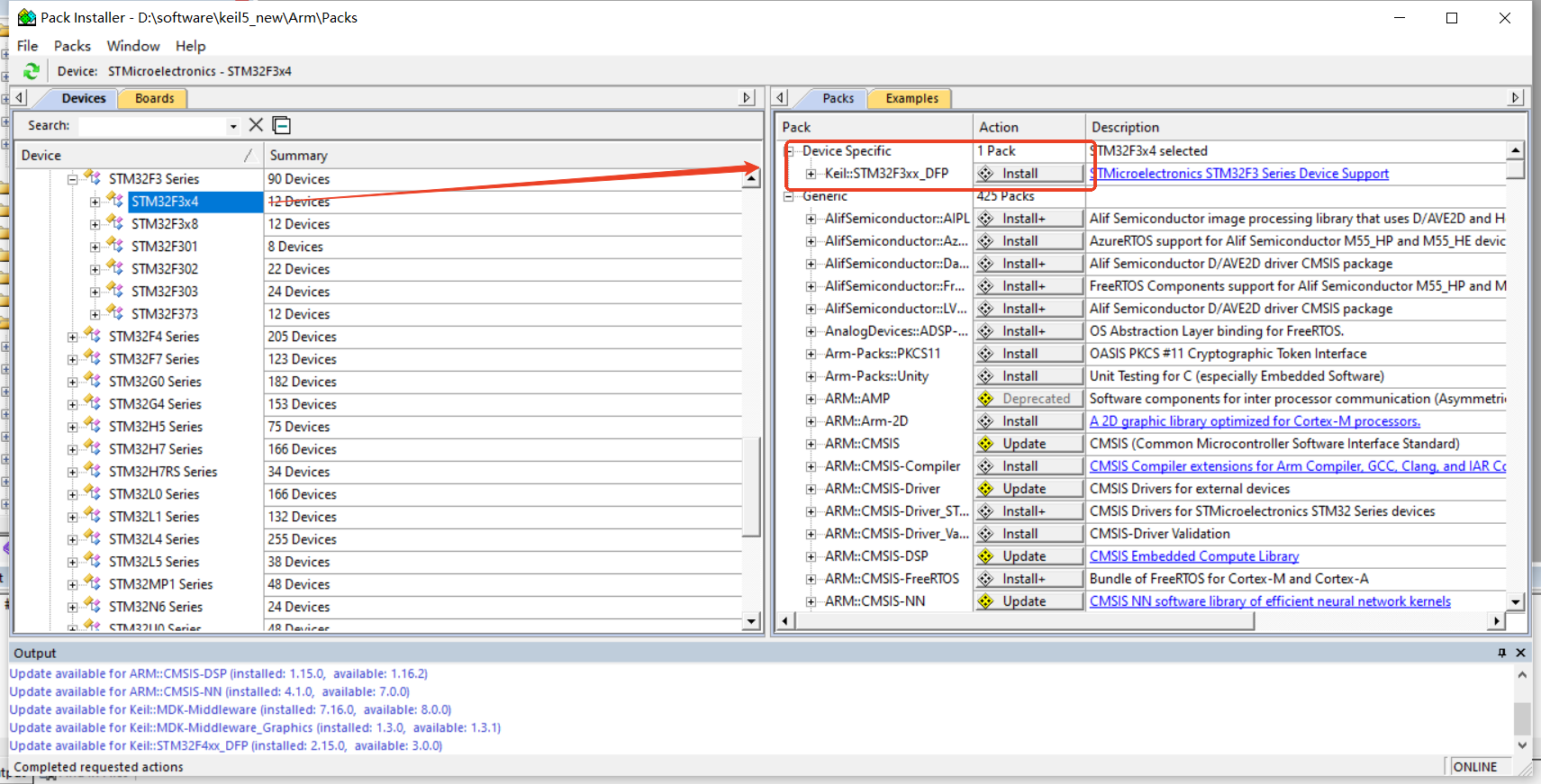Update the ARM::CMSIS-NN pack
Viewport: 1541px width, 784px height.
1029,601
